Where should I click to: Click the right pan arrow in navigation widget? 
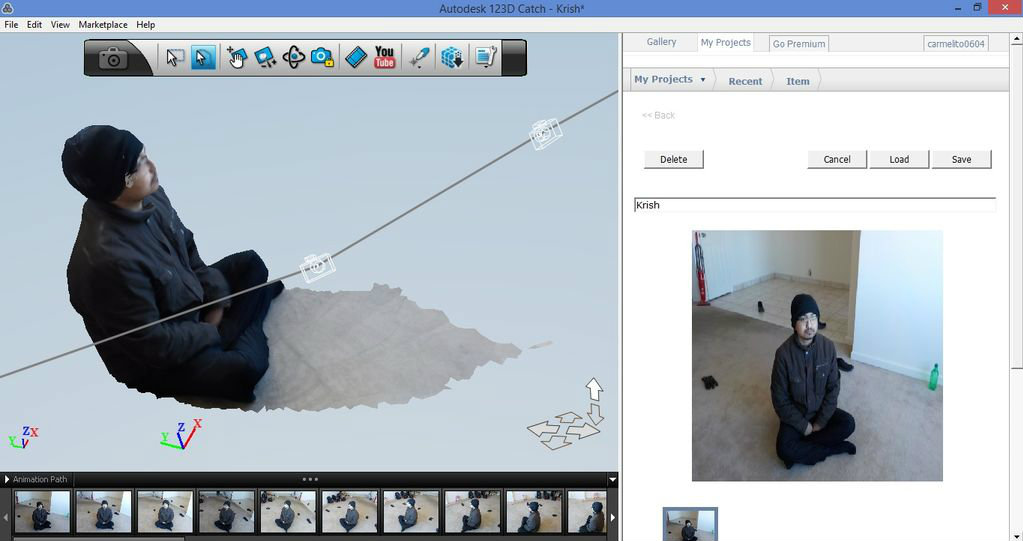[583, 431]
